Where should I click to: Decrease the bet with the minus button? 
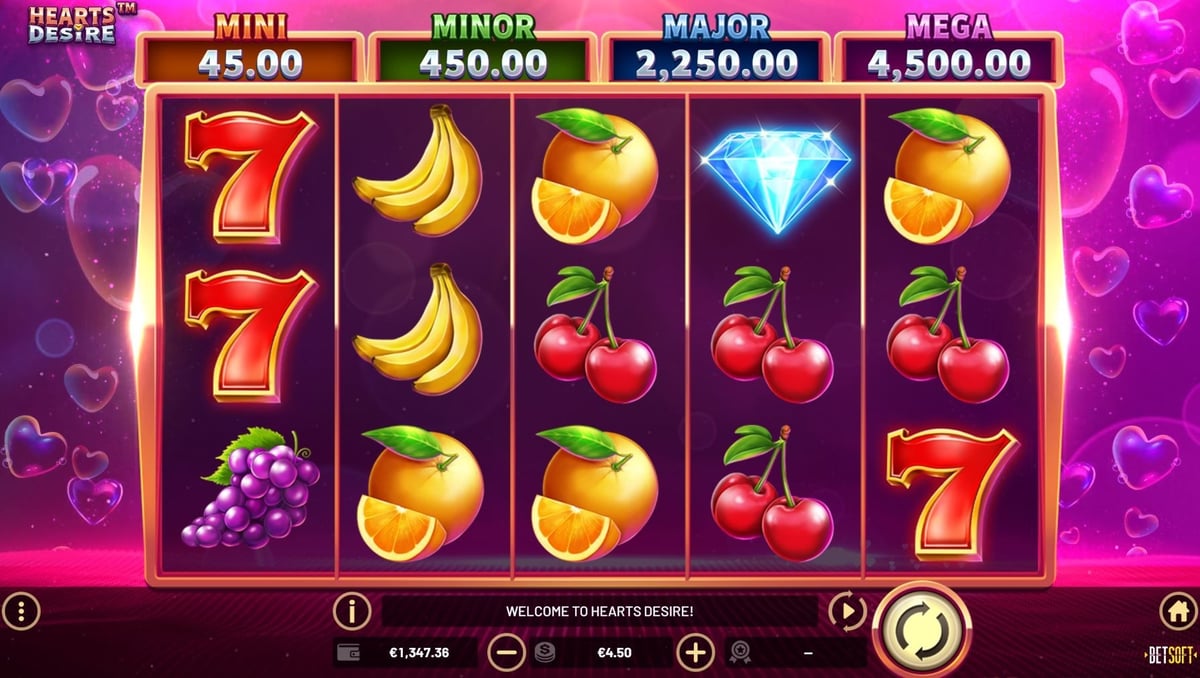pyautogui.click(x=506, y=653)
